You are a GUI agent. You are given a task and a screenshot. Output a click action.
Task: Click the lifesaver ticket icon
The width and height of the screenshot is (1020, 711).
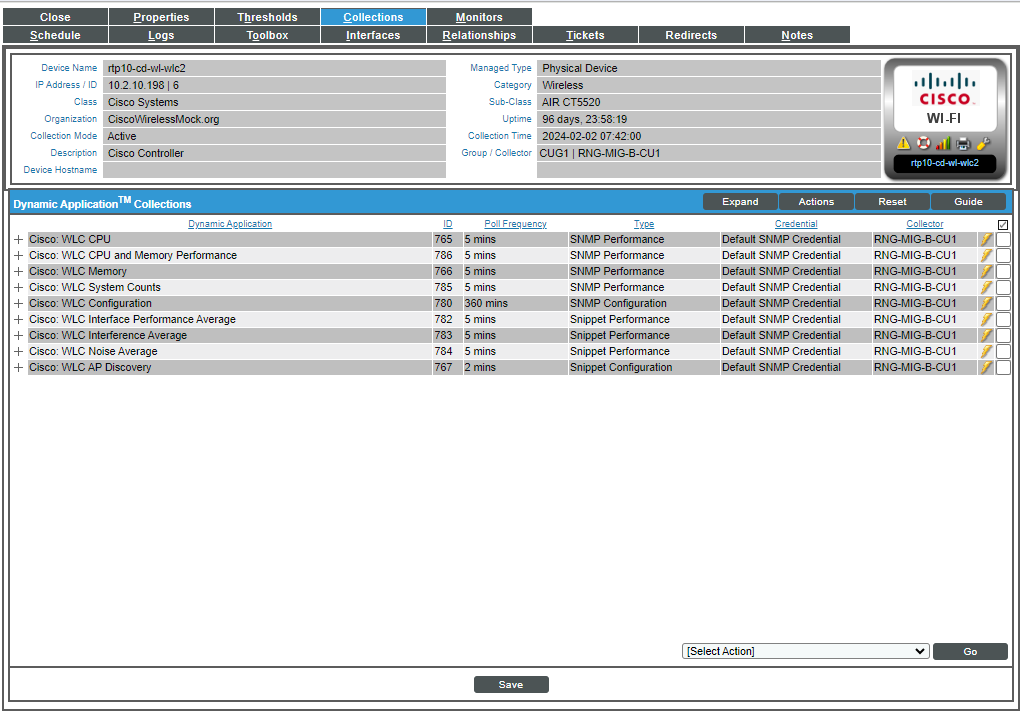[923, 143]
